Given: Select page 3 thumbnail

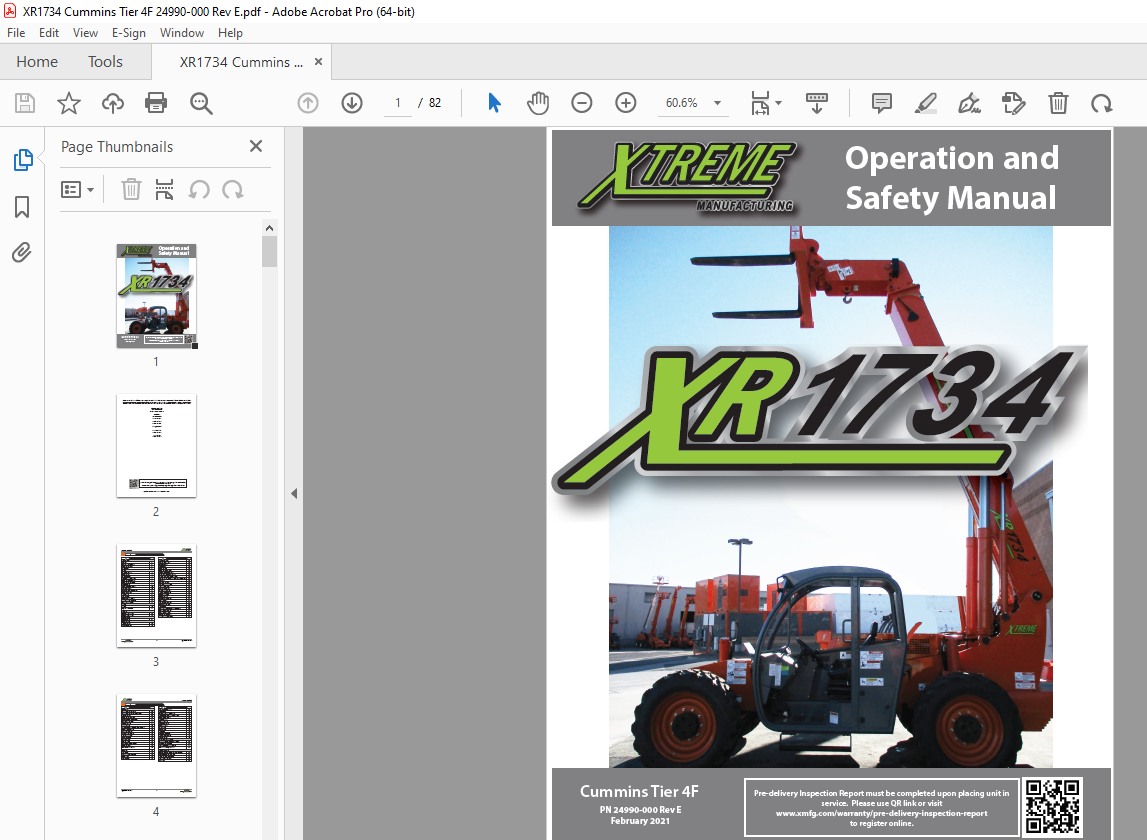Looking at the screenshot, I should point(157,596).
